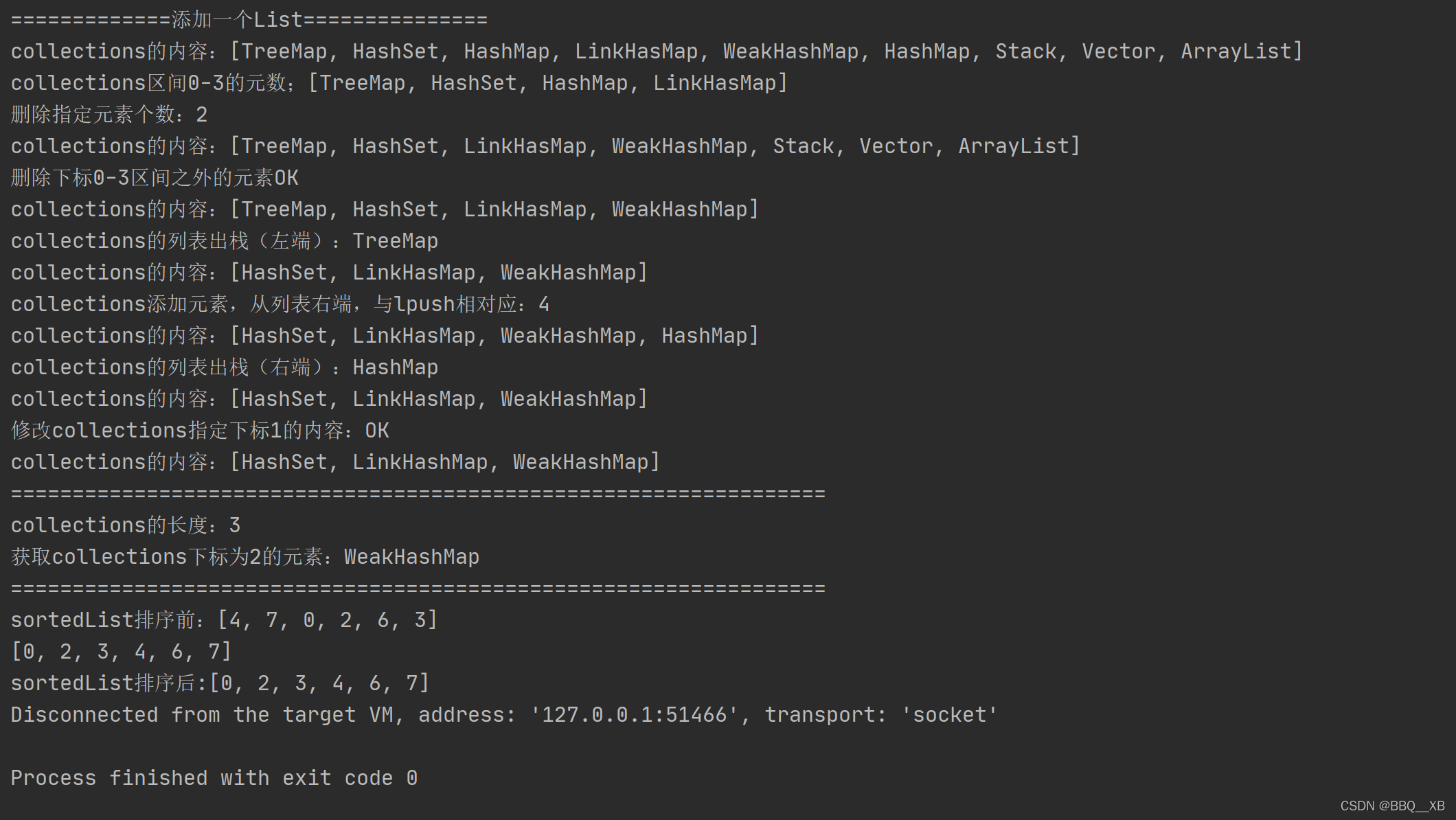This screenshot has height=820, width=1456.
Task: Click the 'sortedList排序后' line
Action: click(220, 683)
